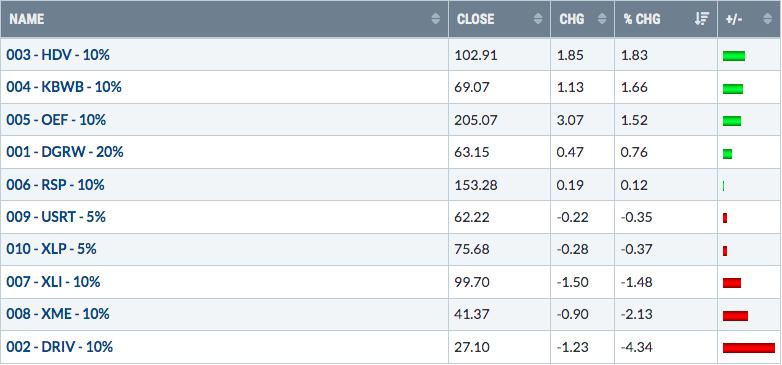Viewport: 782px width, 365px height.
Task: Click red bar for DRIV row
Action: pyautogui.click(x=749, y=348)
